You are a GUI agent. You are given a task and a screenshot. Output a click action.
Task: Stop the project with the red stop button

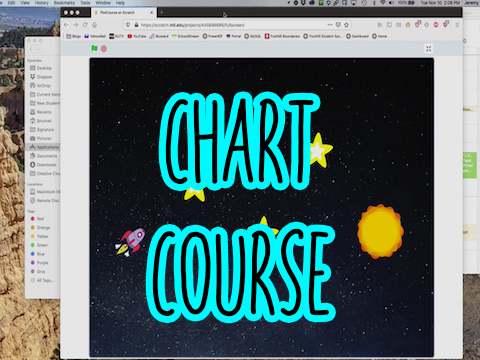[104, 49]
